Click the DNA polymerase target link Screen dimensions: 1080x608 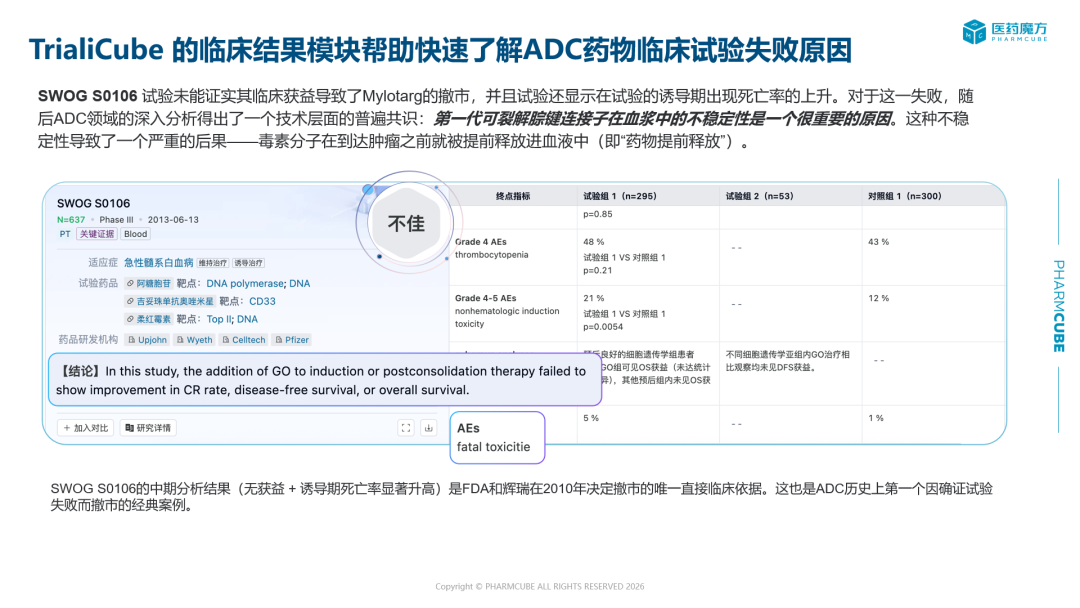pos(245,283)
